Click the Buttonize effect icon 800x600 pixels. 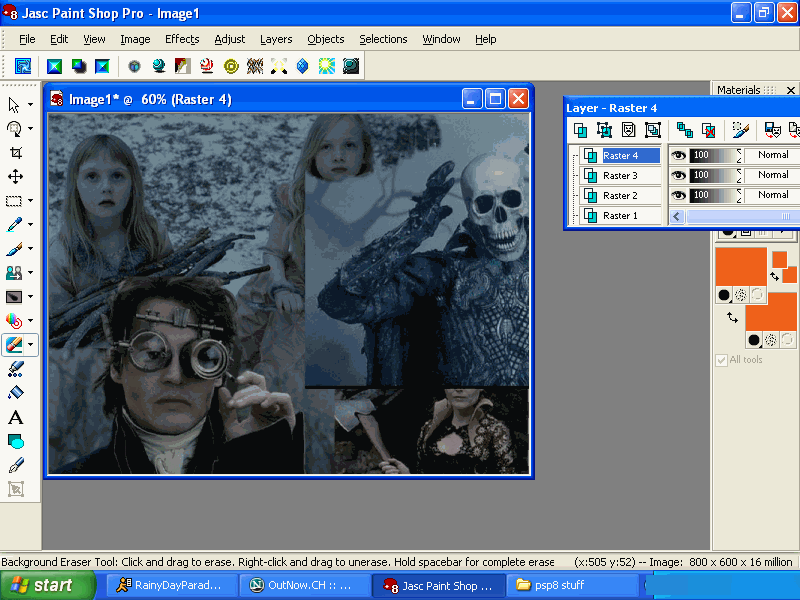tap(54, 66)
